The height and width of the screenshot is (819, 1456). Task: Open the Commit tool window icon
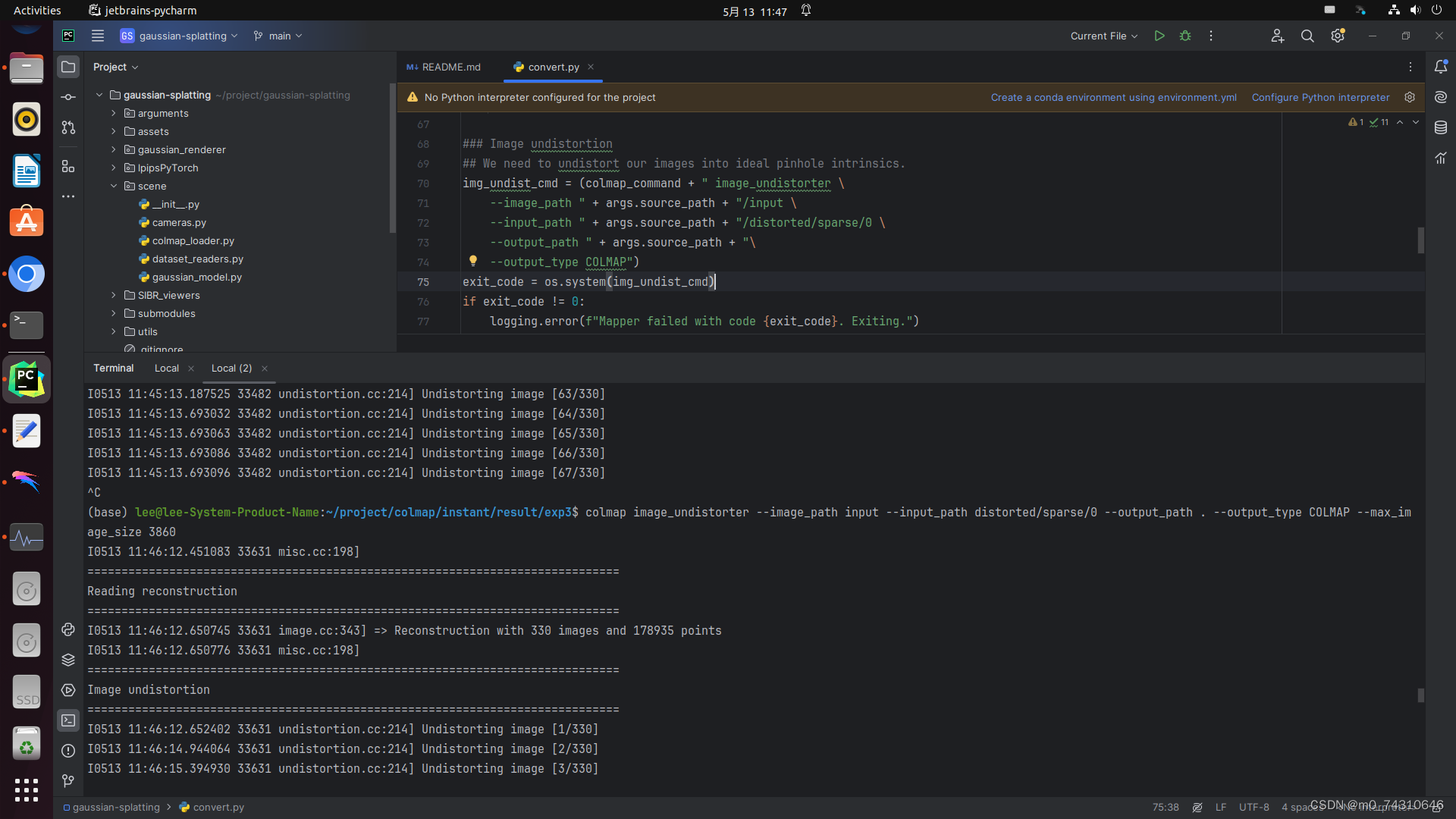click(x=68, y=97)
